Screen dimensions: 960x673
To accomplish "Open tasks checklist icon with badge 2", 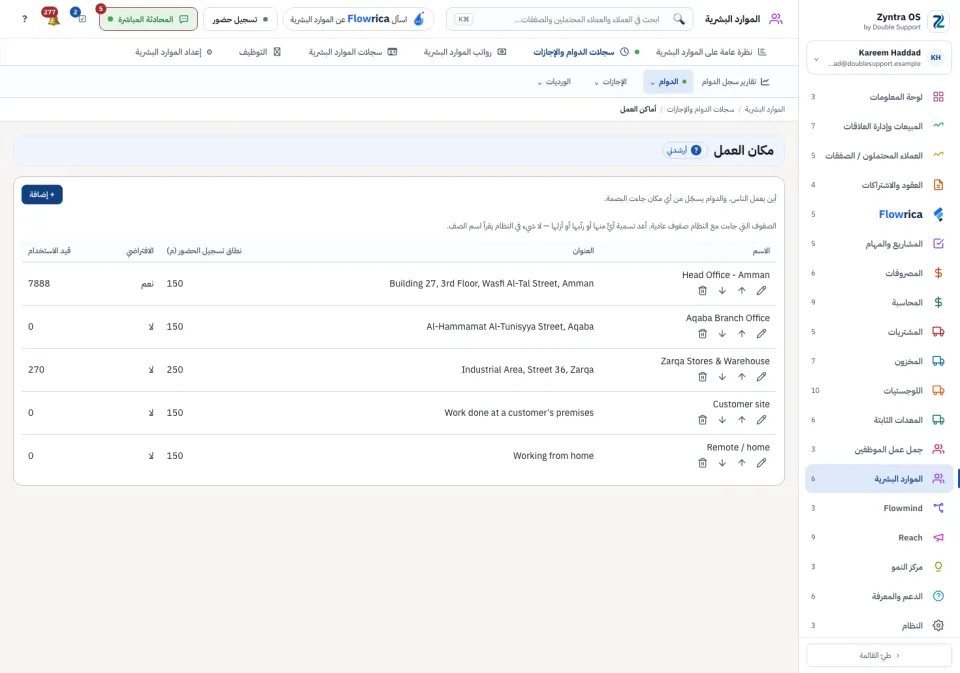I will [x=80, y=17].
